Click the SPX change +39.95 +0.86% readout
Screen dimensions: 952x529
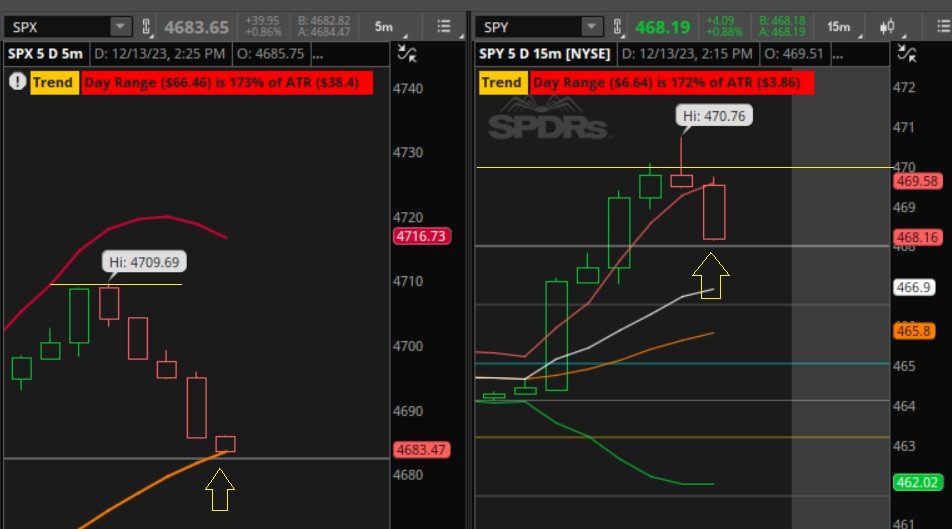point(263,27)
